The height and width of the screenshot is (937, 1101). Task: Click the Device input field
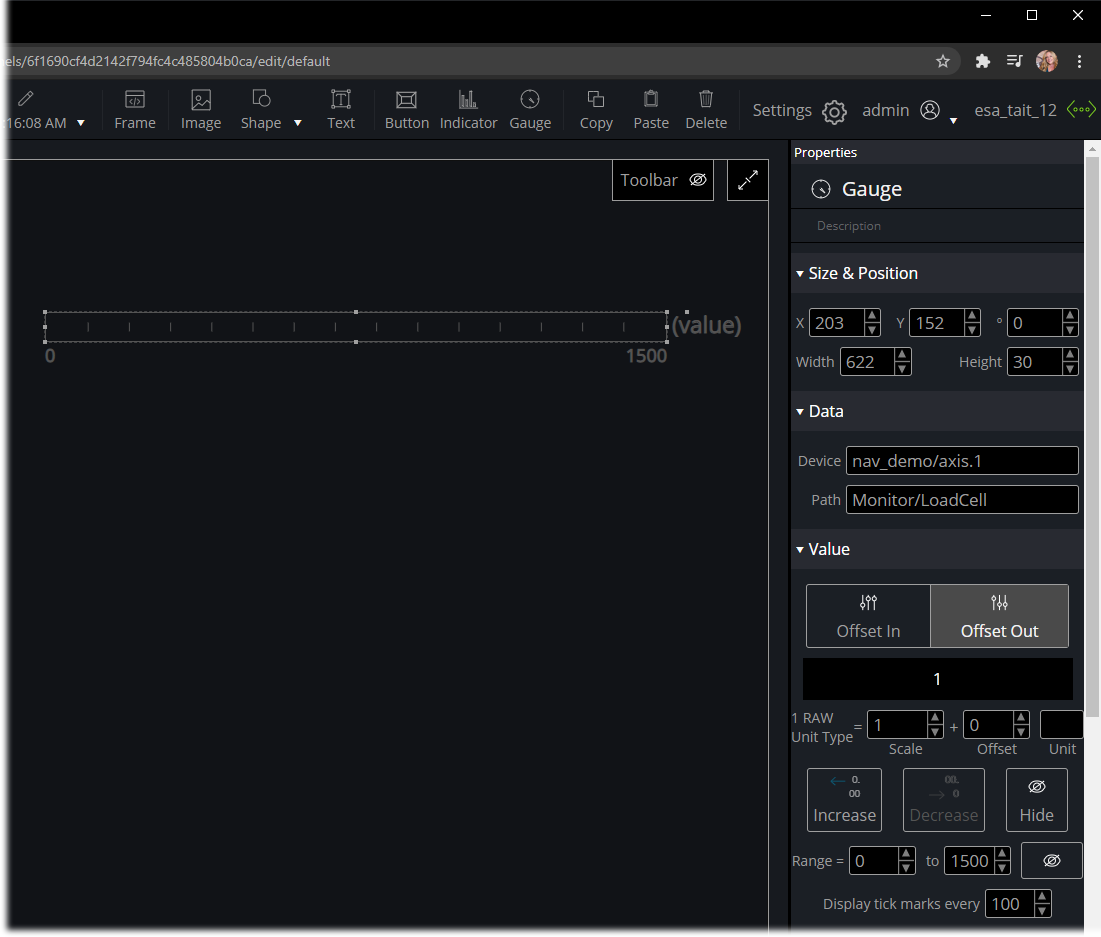tap(962, 461)
